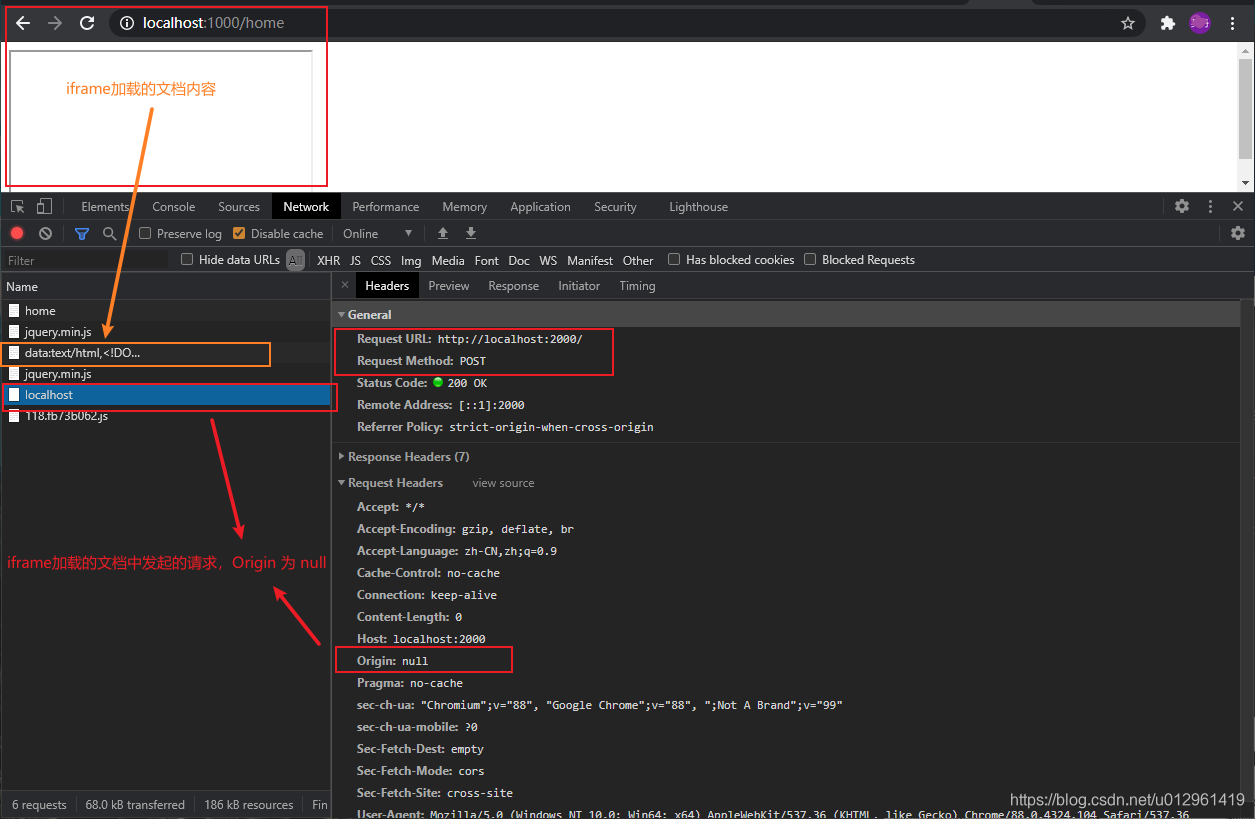The height and width of the screenshot is (819, 1255).
Task: Filter requests by WS
Action: (548, 260)
